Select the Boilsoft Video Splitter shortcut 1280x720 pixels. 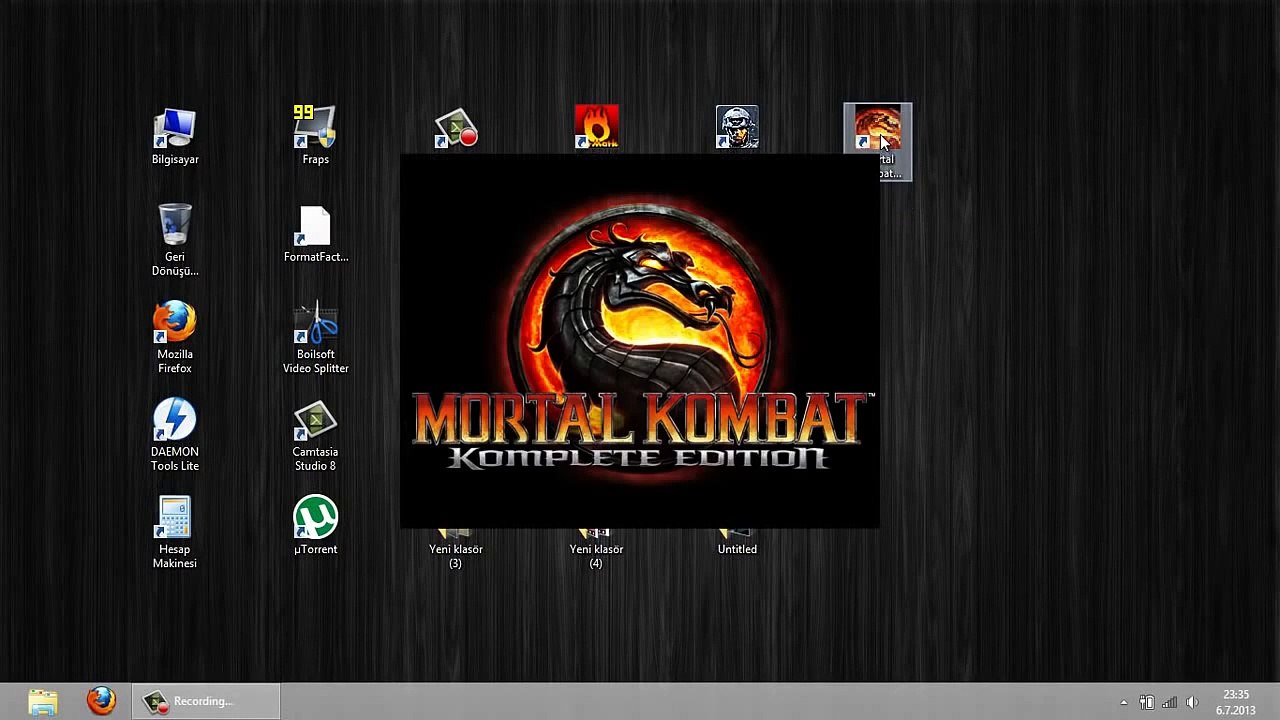click(x=315, y=338)
